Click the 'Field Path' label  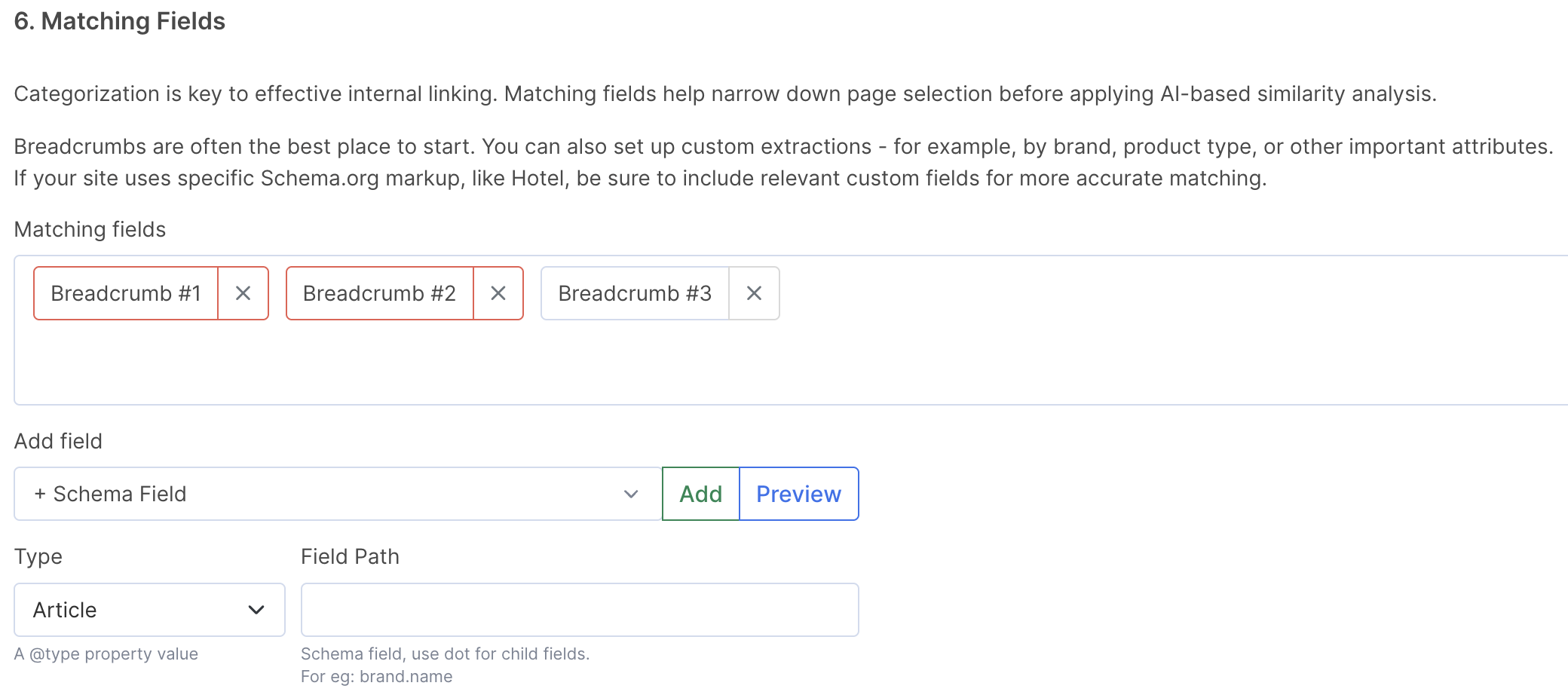[x=350, y=556]
